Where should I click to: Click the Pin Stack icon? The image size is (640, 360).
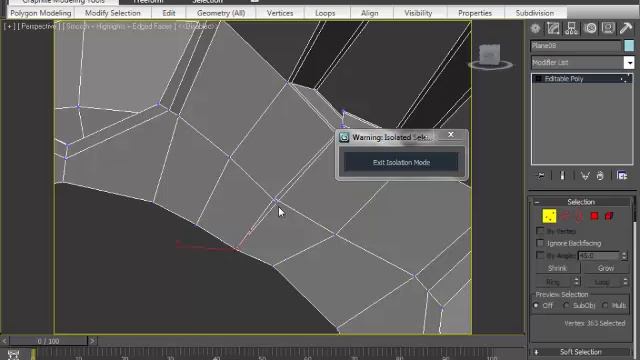541,176
